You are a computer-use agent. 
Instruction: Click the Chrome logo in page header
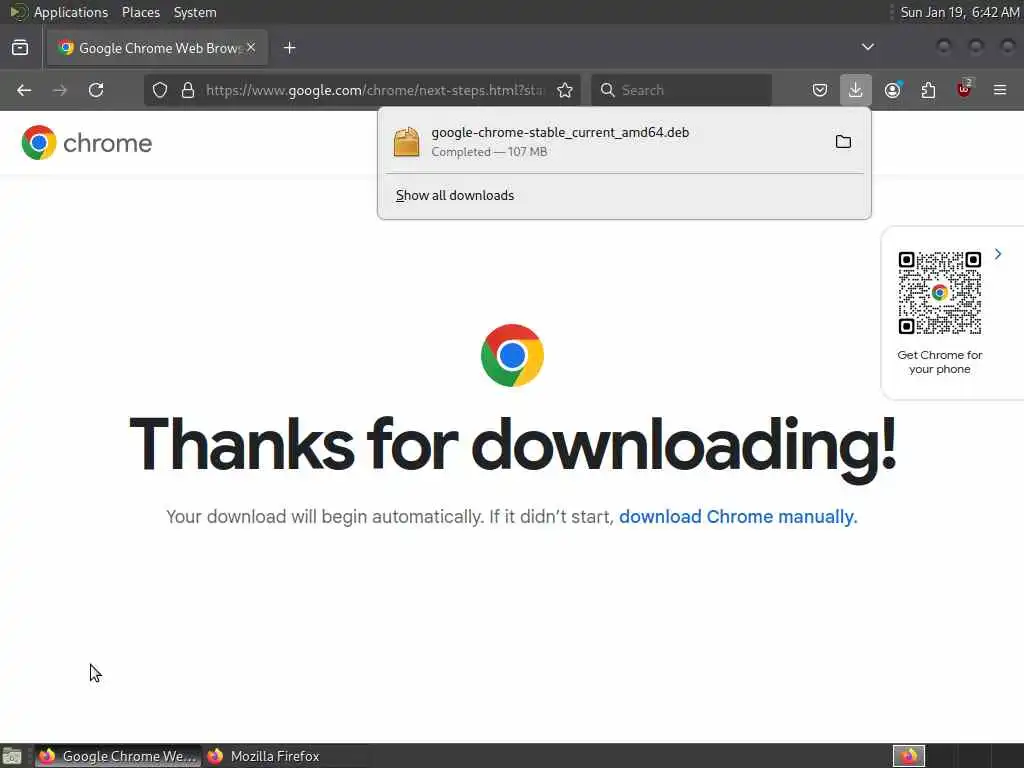[x=86, y=142]
